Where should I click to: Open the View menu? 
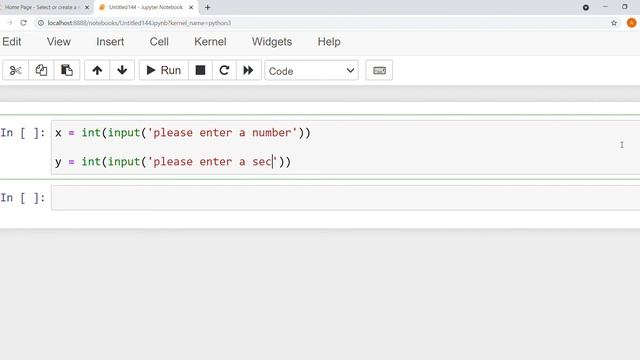59,42
